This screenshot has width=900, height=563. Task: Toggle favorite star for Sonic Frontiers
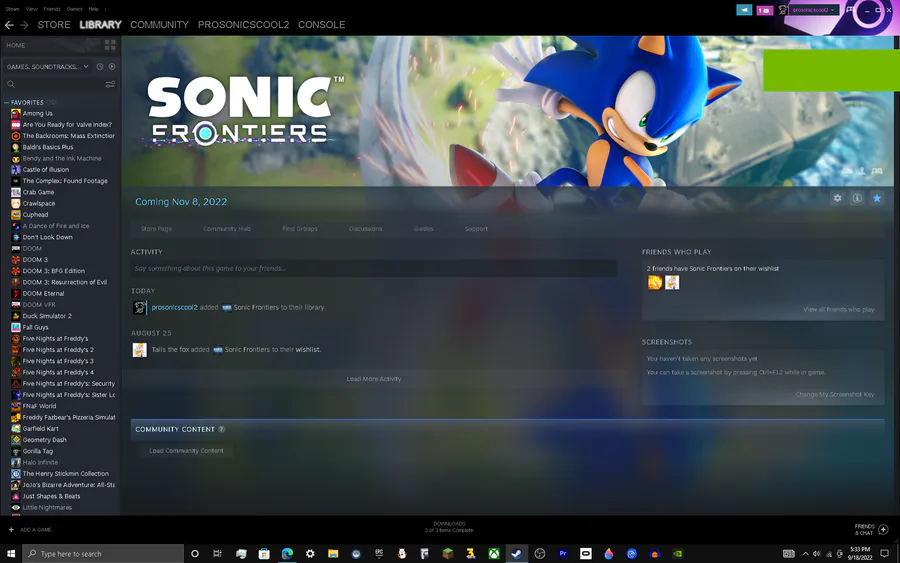(x=877, y=198)
